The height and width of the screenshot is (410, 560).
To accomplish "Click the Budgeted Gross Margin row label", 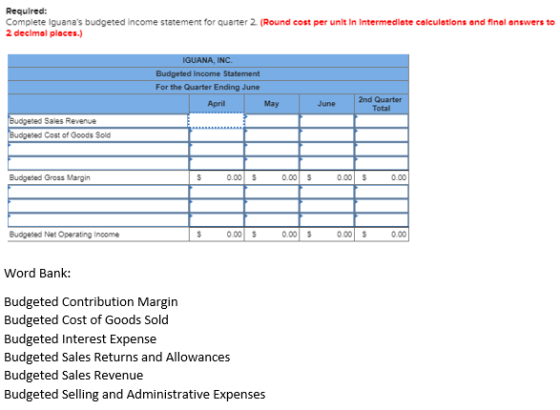I will [50, 178].
